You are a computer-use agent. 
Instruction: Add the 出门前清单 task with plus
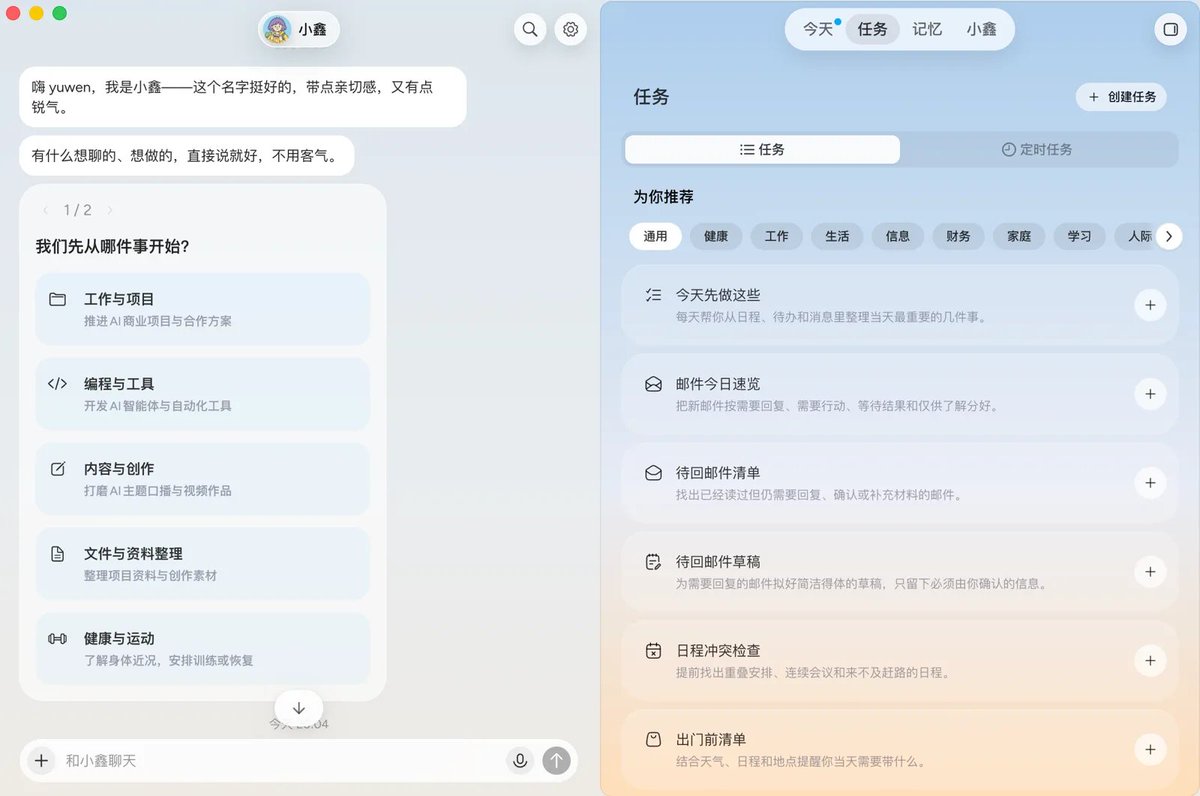pyautogui.click(x=1150, y=750)
